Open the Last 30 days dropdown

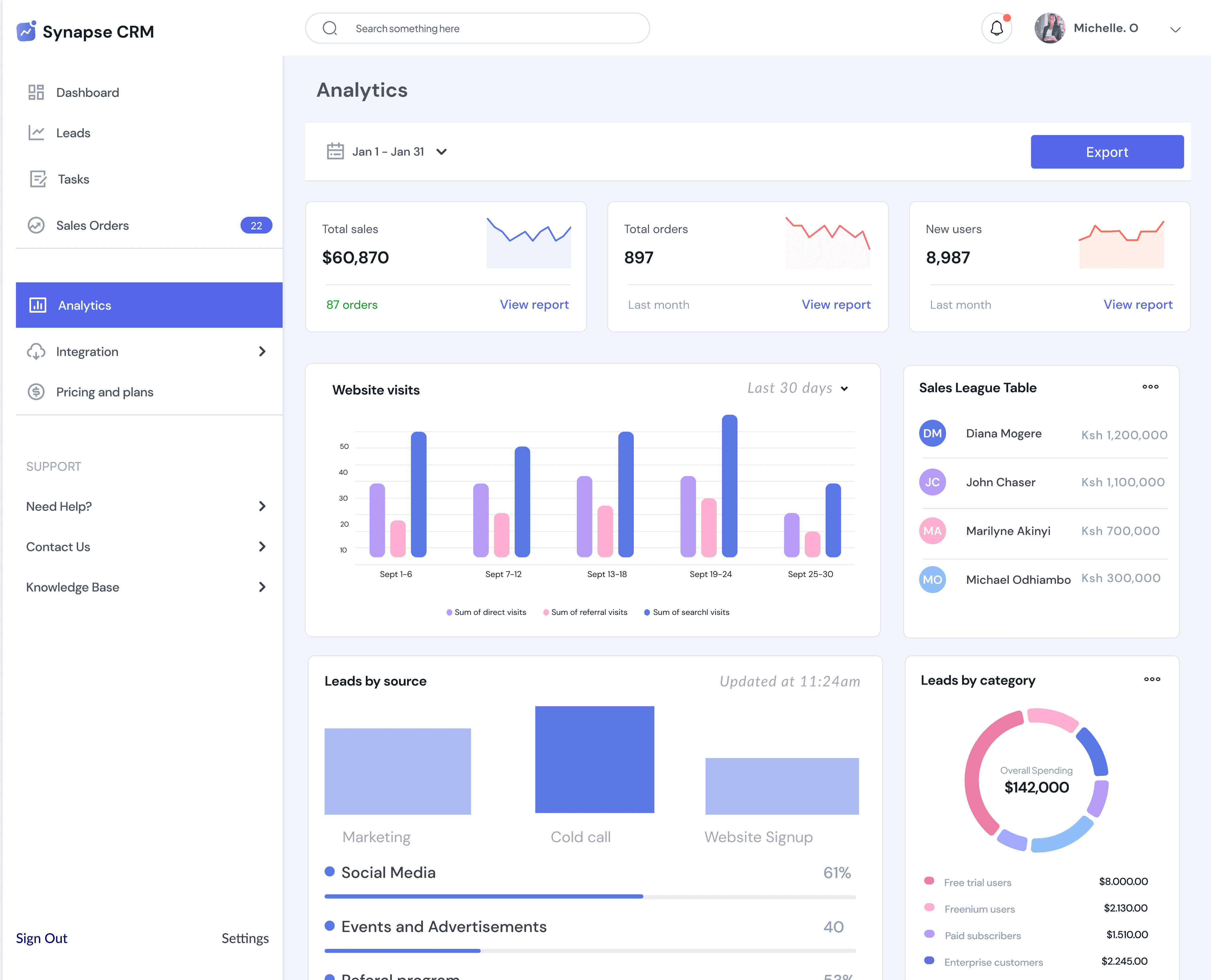click(x=845, y=389)
